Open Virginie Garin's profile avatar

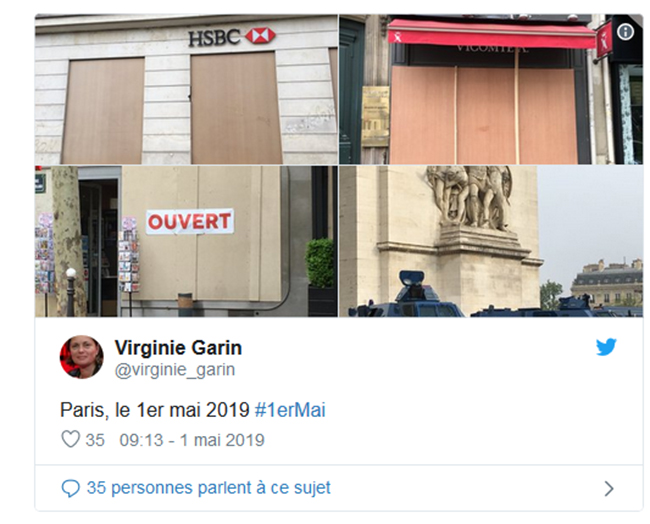82,357
